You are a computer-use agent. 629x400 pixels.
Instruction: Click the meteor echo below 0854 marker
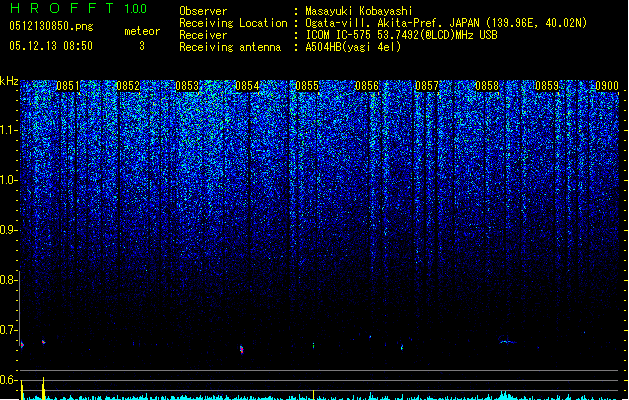click(x=241, y=349)
